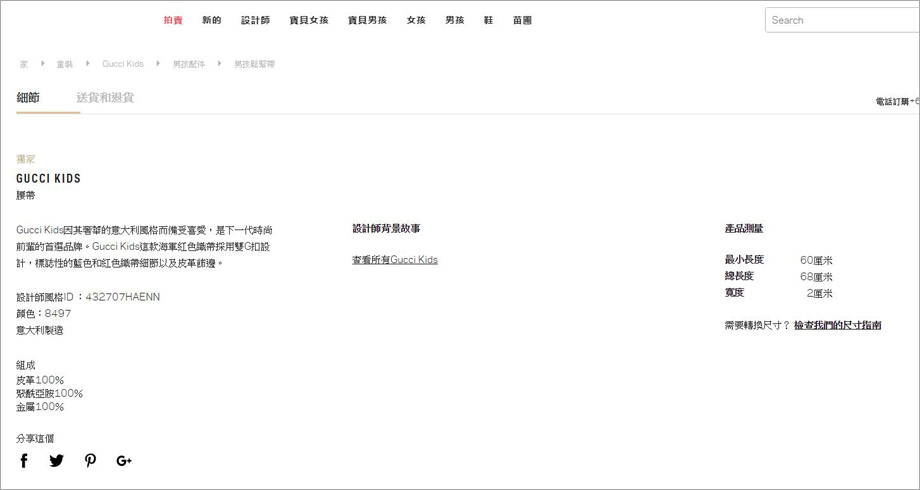Click the 分享這個 share label
The image size is (920, 490).
(x=35, y=438)
